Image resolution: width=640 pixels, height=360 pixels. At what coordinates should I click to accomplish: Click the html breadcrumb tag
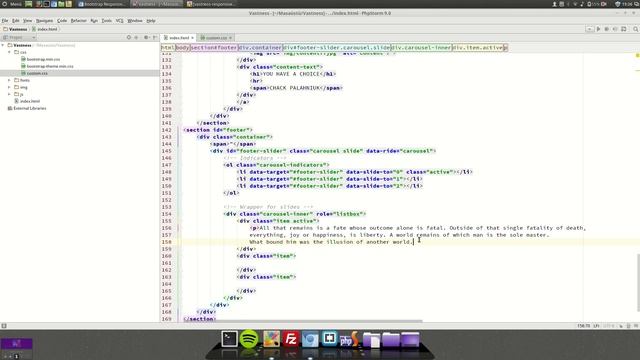tap(168, 47)
